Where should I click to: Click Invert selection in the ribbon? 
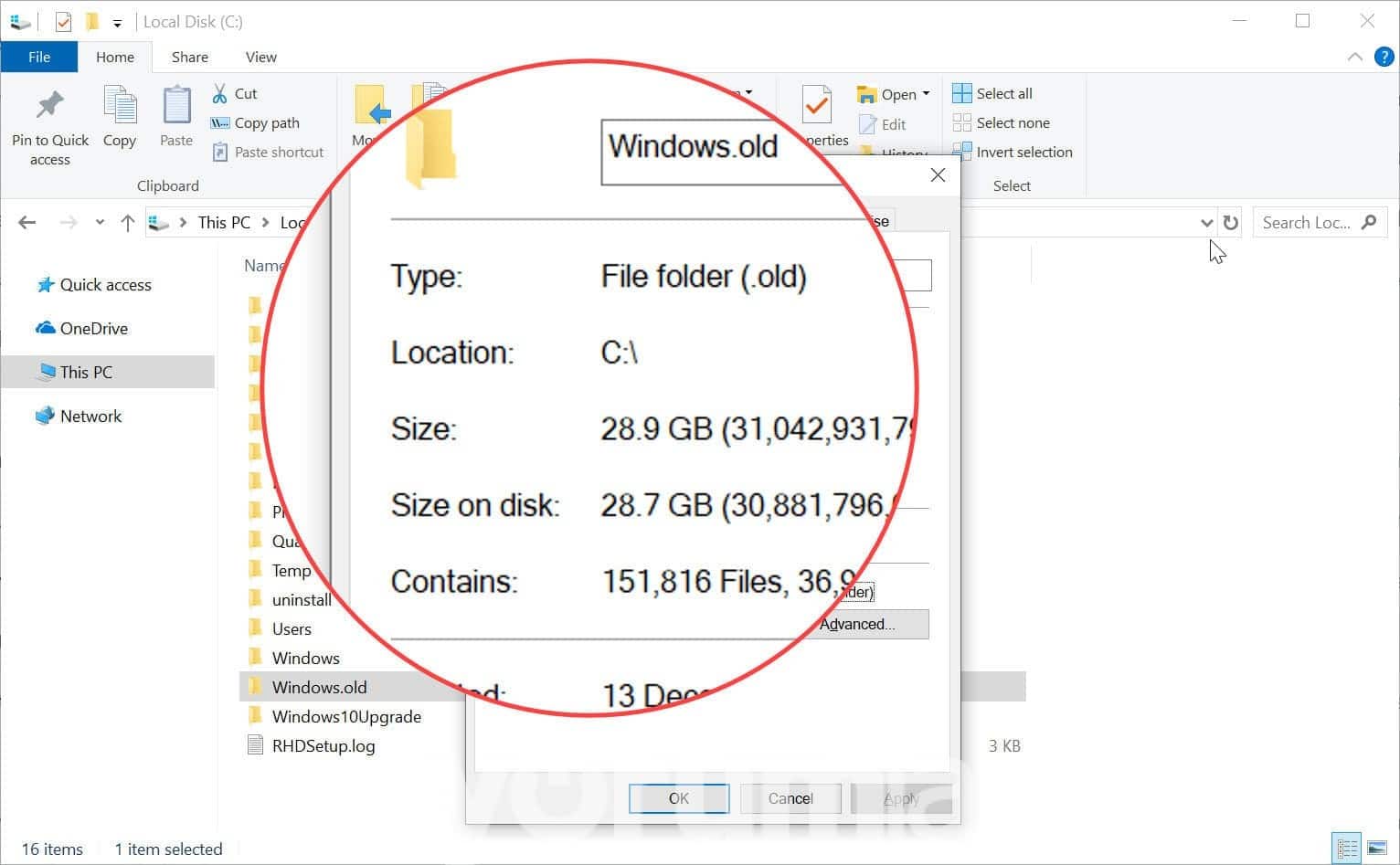1013,152
